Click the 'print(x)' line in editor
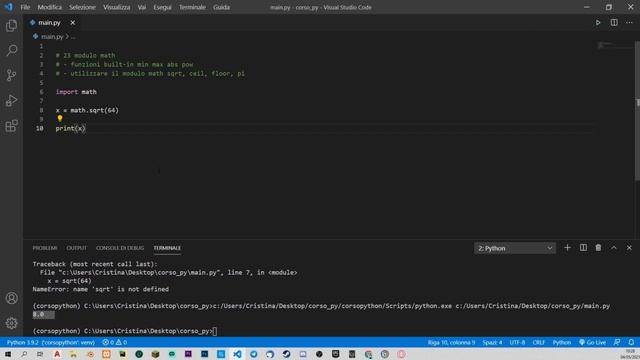The image size is (640, 360). (70, 129)
